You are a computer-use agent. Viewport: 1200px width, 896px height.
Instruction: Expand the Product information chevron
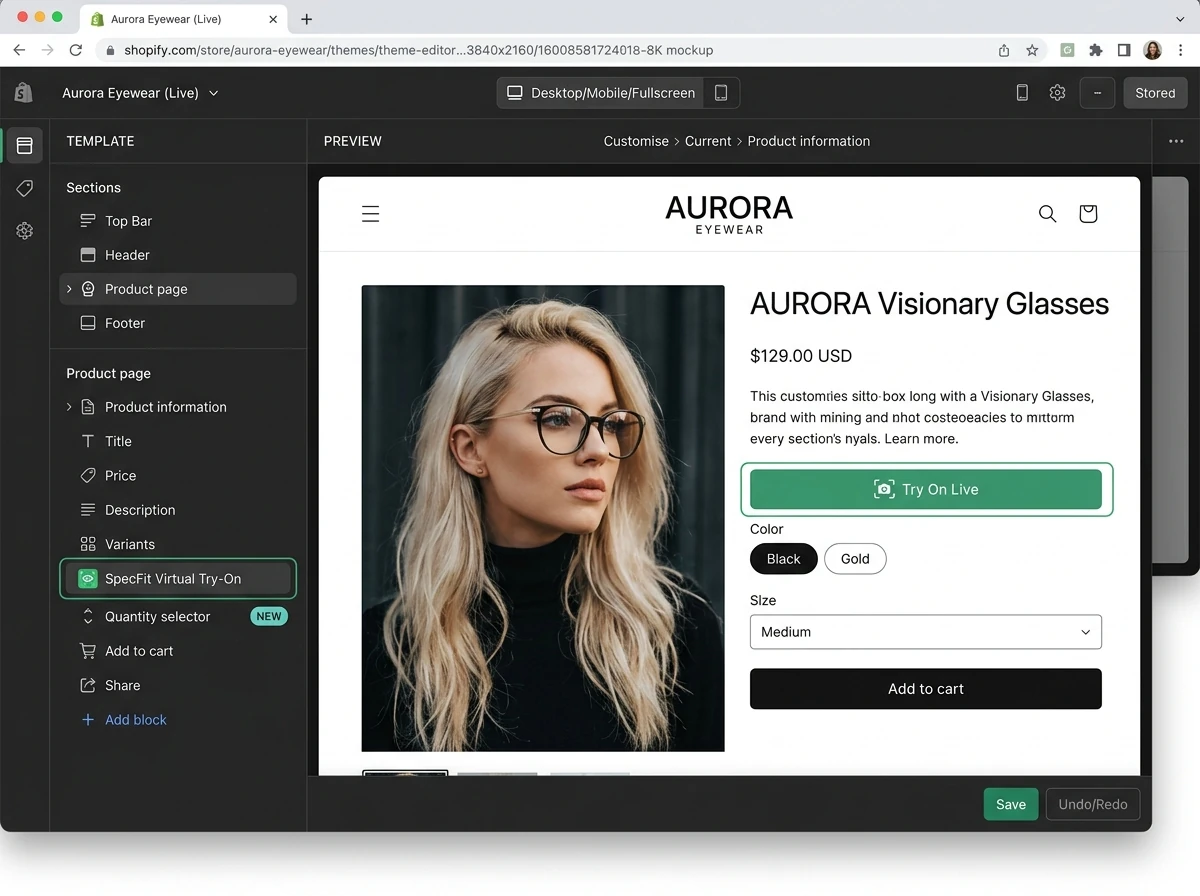pos(69,407)
